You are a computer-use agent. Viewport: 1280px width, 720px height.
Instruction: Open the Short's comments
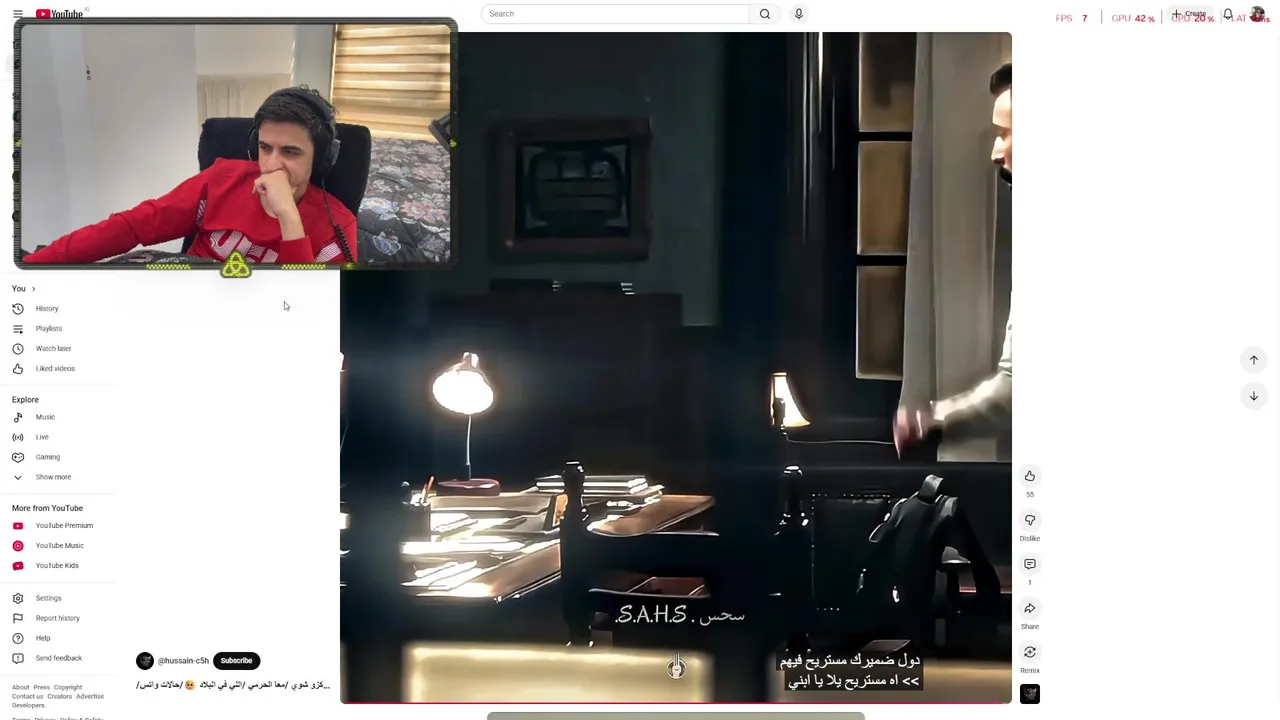(1029, 564)
